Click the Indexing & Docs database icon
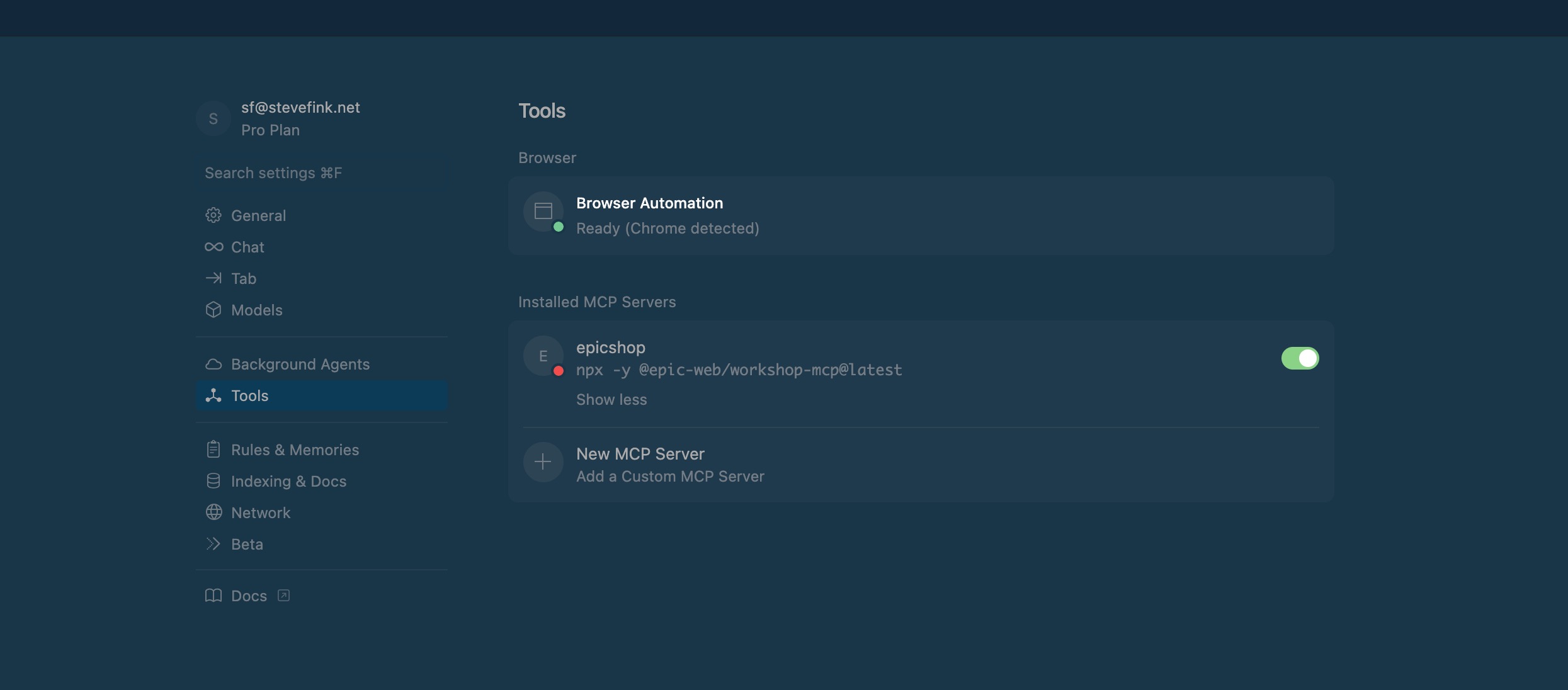Image resolution: width=1568 pixels, height=690 pixels. coord(213,481)
